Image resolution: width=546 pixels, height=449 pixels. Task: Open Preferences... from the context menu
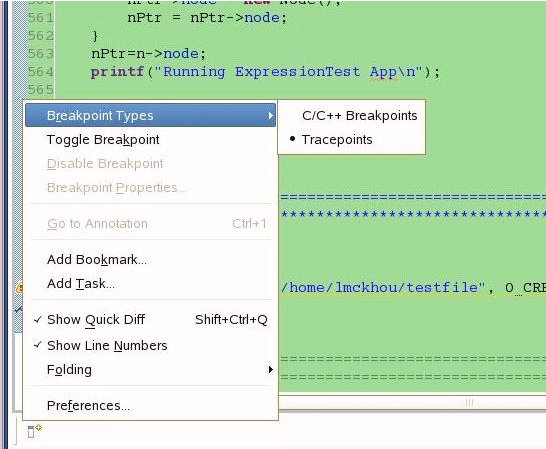tap(150, 405)
